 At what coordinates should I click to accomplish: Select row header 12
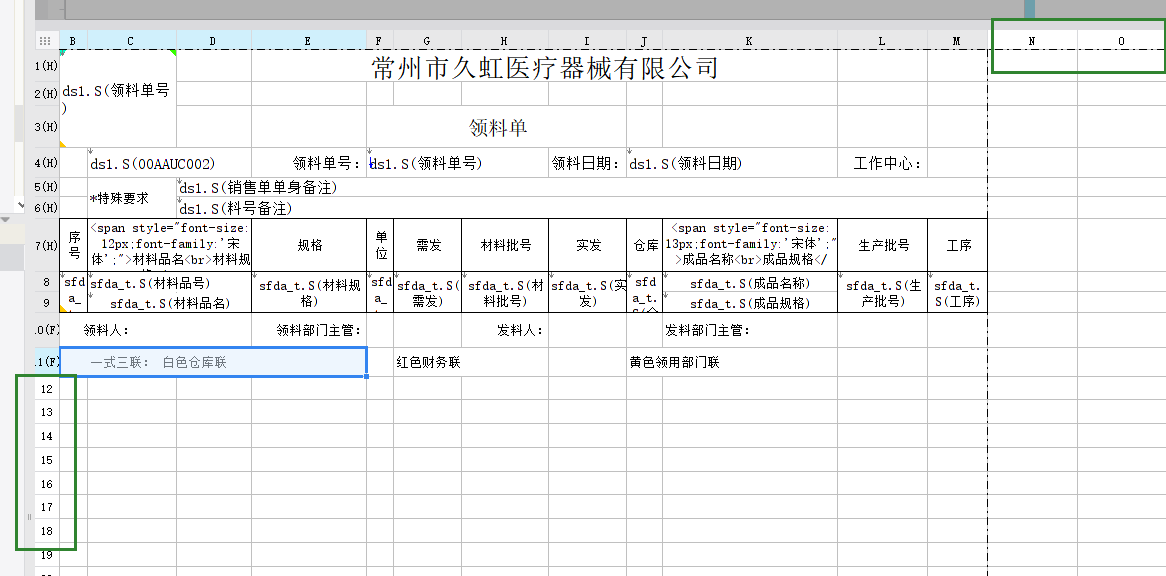point(47,388)
